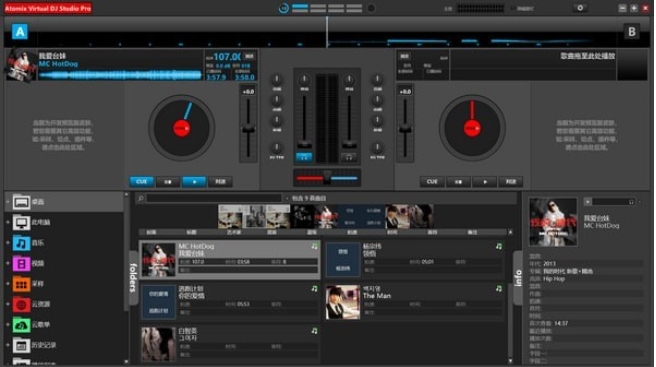
Task: Toggle deck B headphone monitor button
Action: point(348,157)
